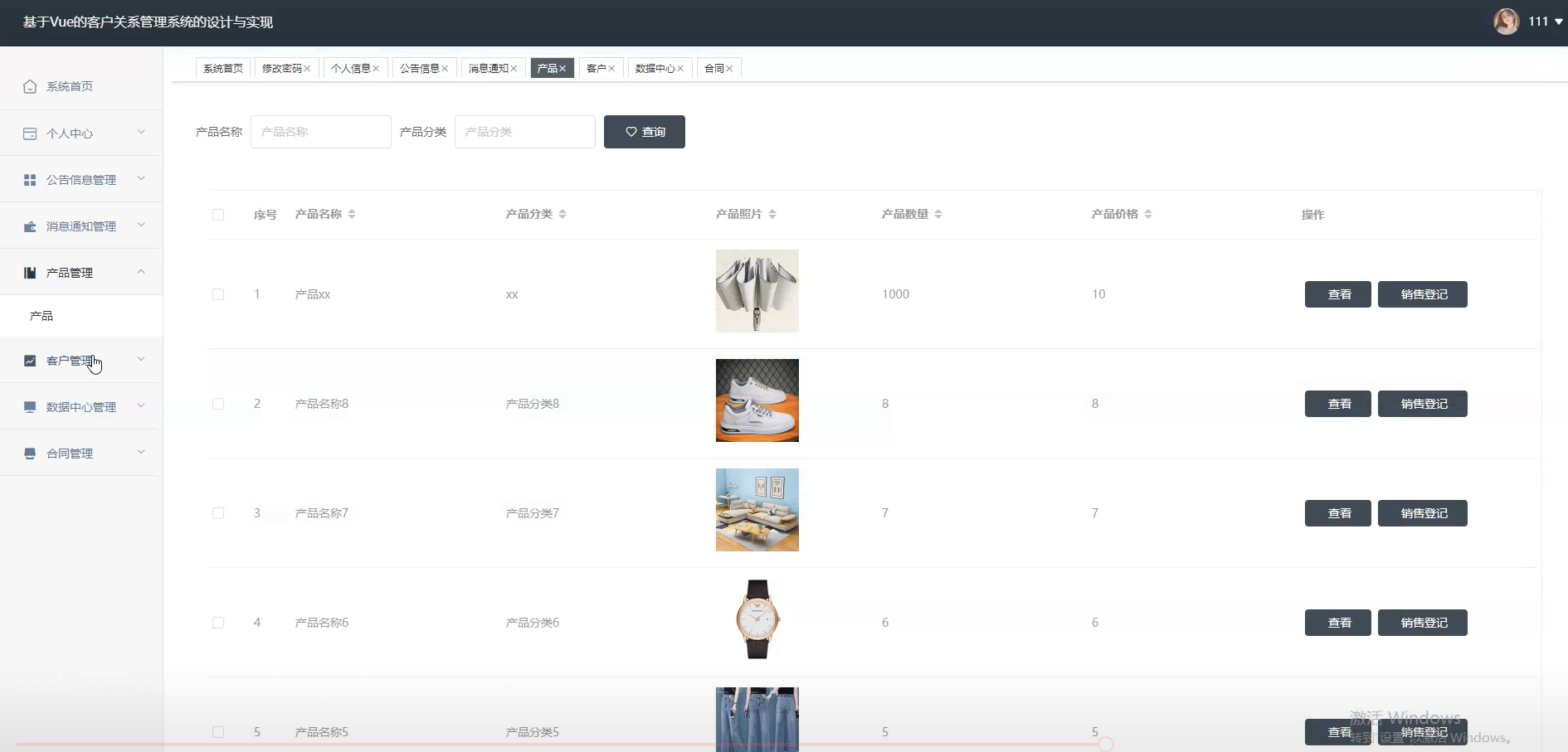Click the 个人中心 sidebar icon
The height and width of the screenshot is (752, 1568).
(30, 133)
